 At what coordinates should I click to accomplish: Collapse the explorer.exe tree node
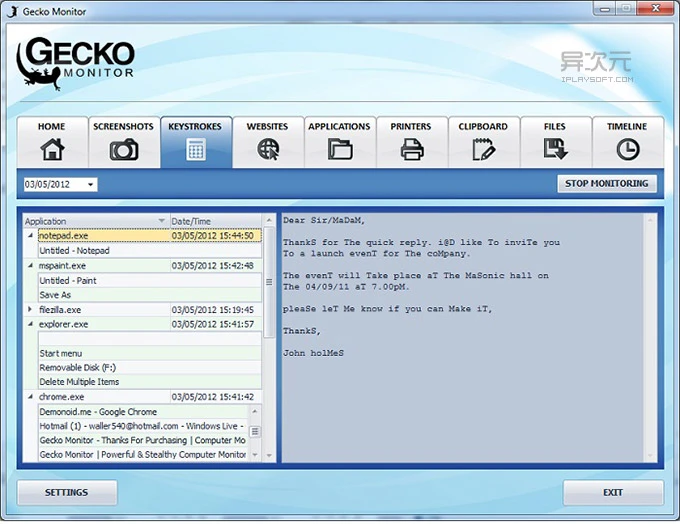[x=30, y=324]
